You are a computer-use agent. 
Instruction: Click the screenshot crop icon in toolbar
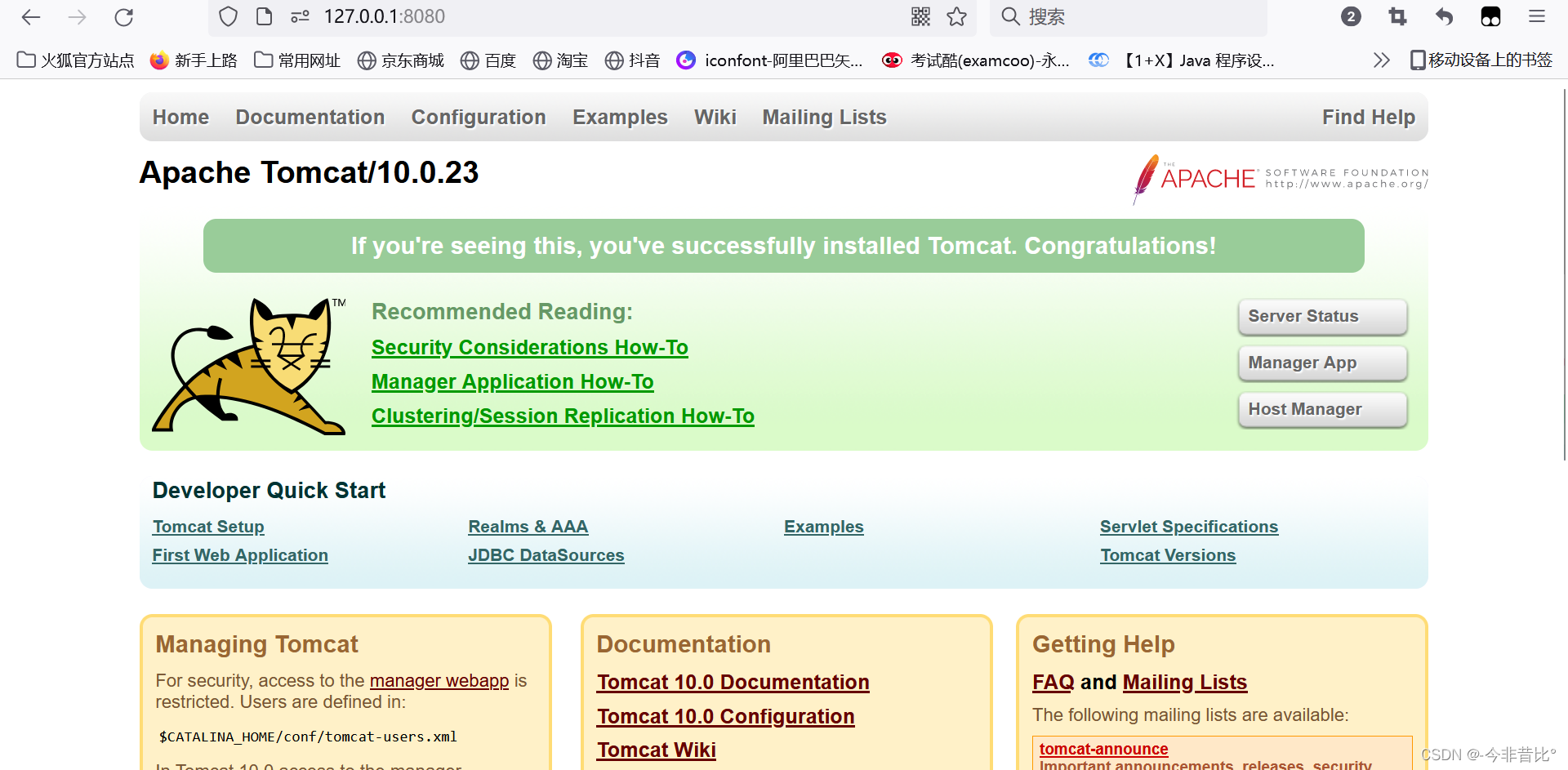tap(1398, 16)
